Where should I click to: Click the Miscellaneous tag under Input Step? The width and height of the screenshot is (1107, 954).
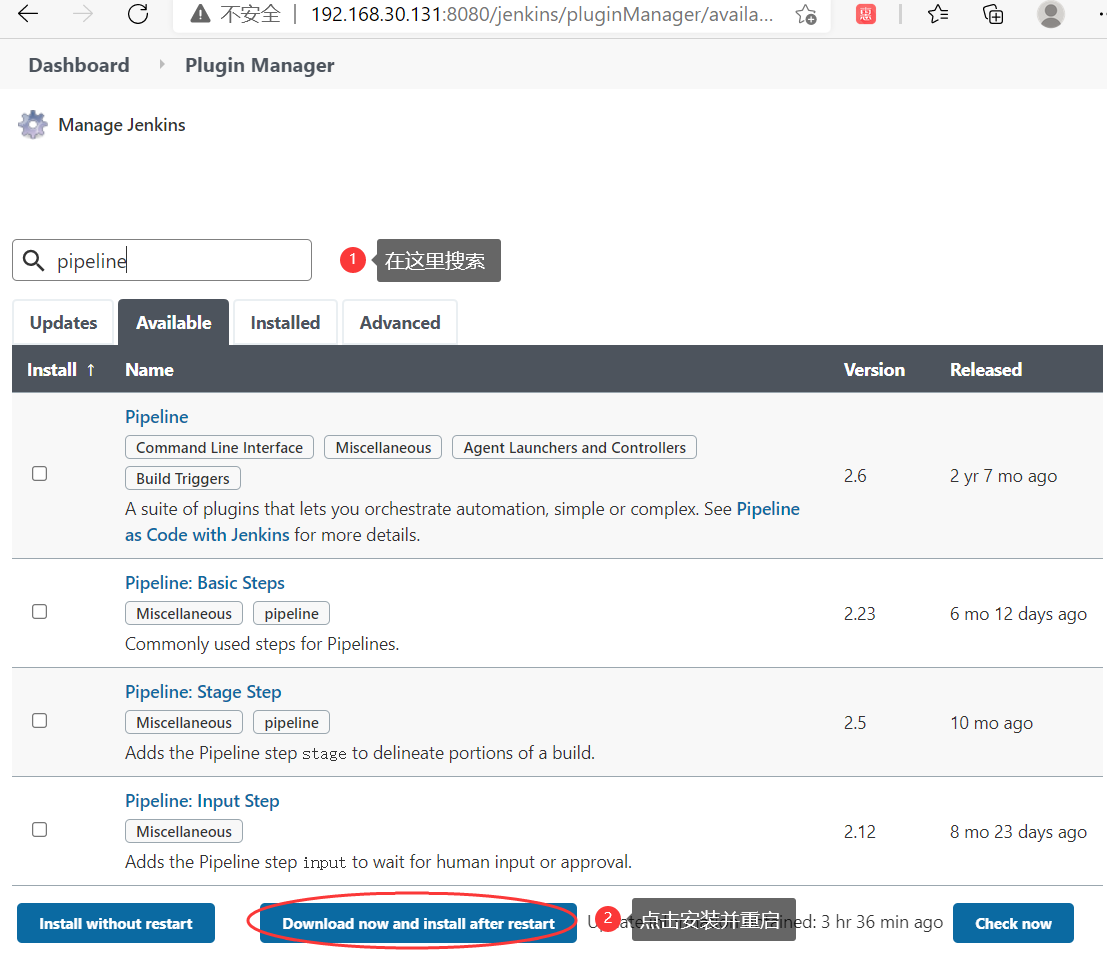(x=184, y=831)
